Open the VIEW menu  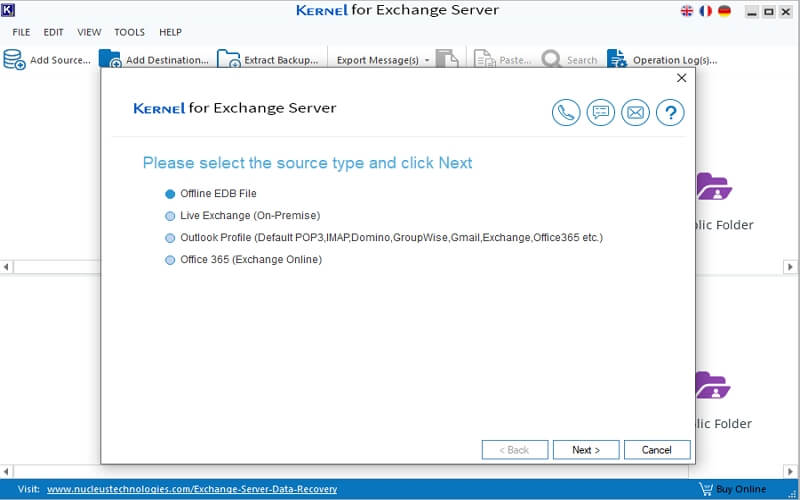pyautogui.click(x=89, y=32)
